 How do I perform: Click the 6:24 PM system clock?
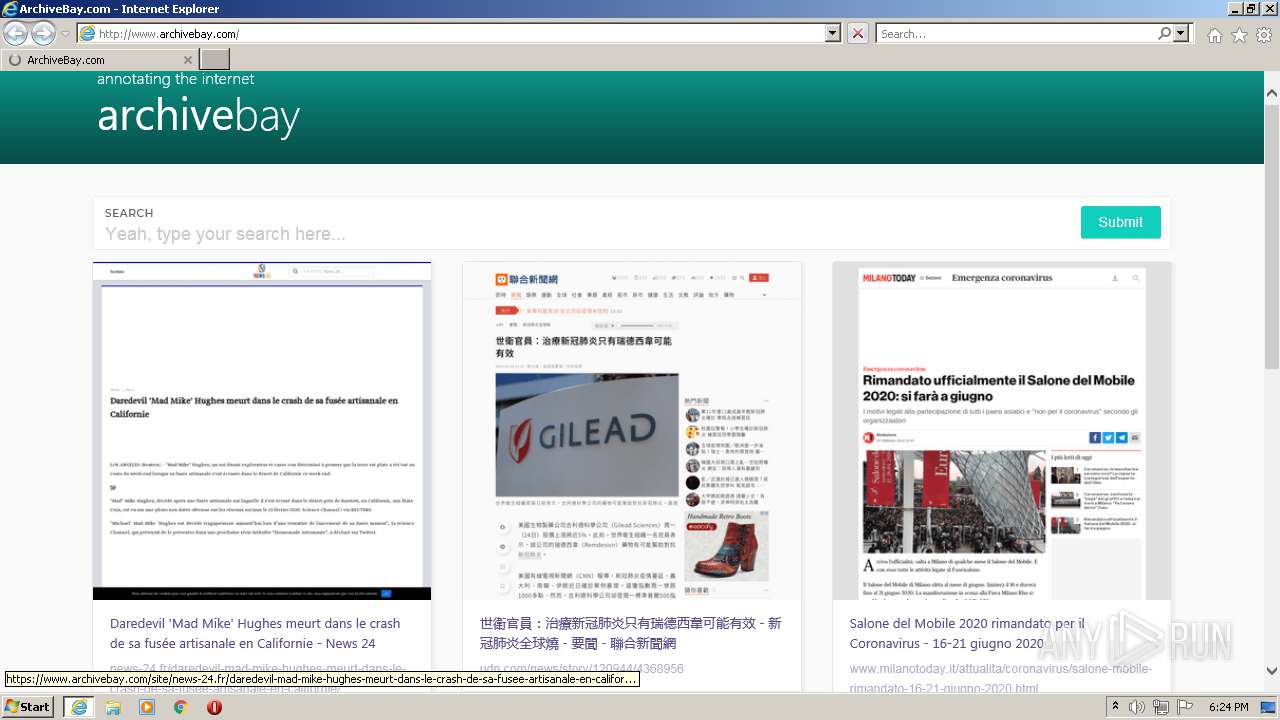[1228, 707]
